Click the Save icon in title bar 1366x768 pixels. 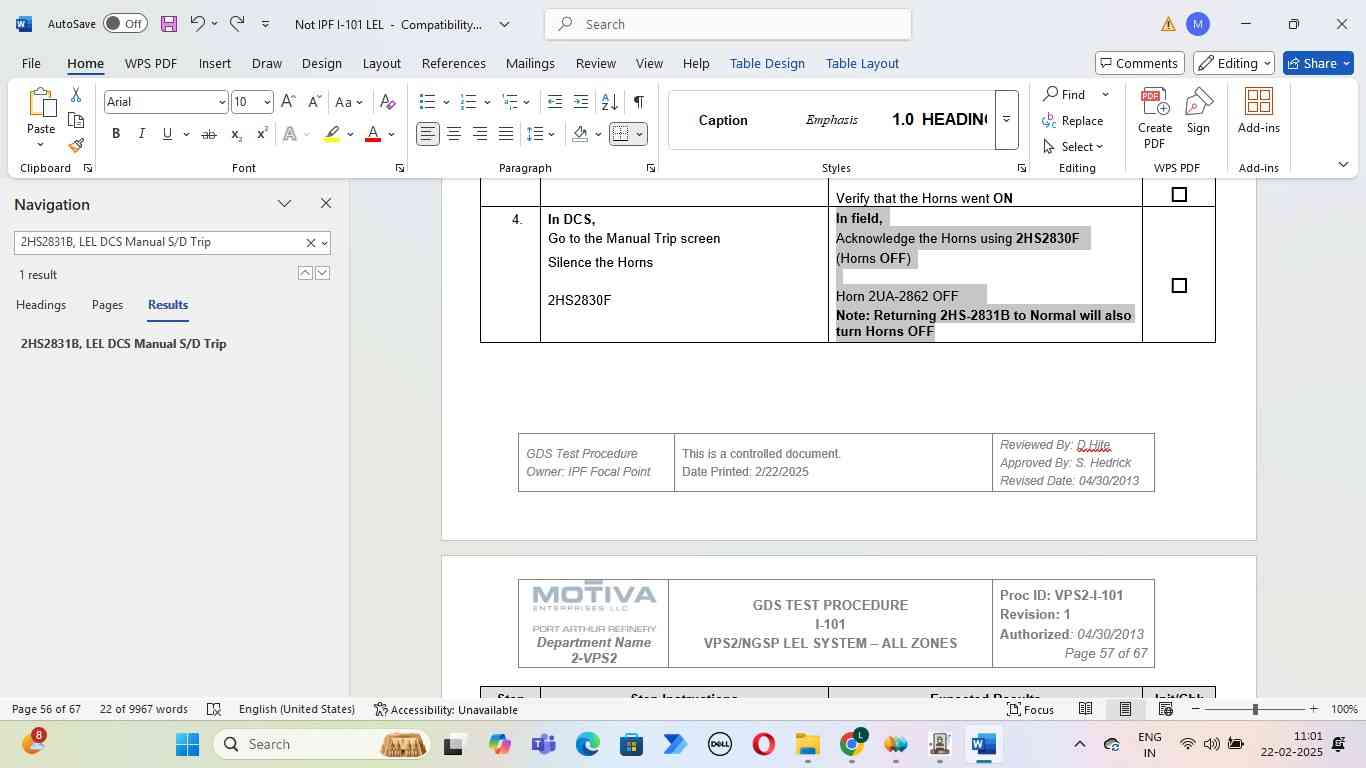169,23
